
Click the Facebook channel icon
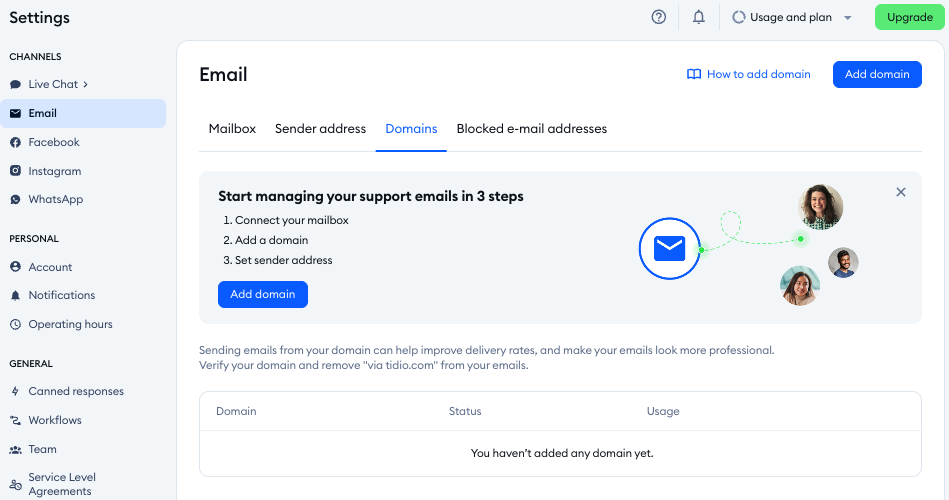click(15, 142)
